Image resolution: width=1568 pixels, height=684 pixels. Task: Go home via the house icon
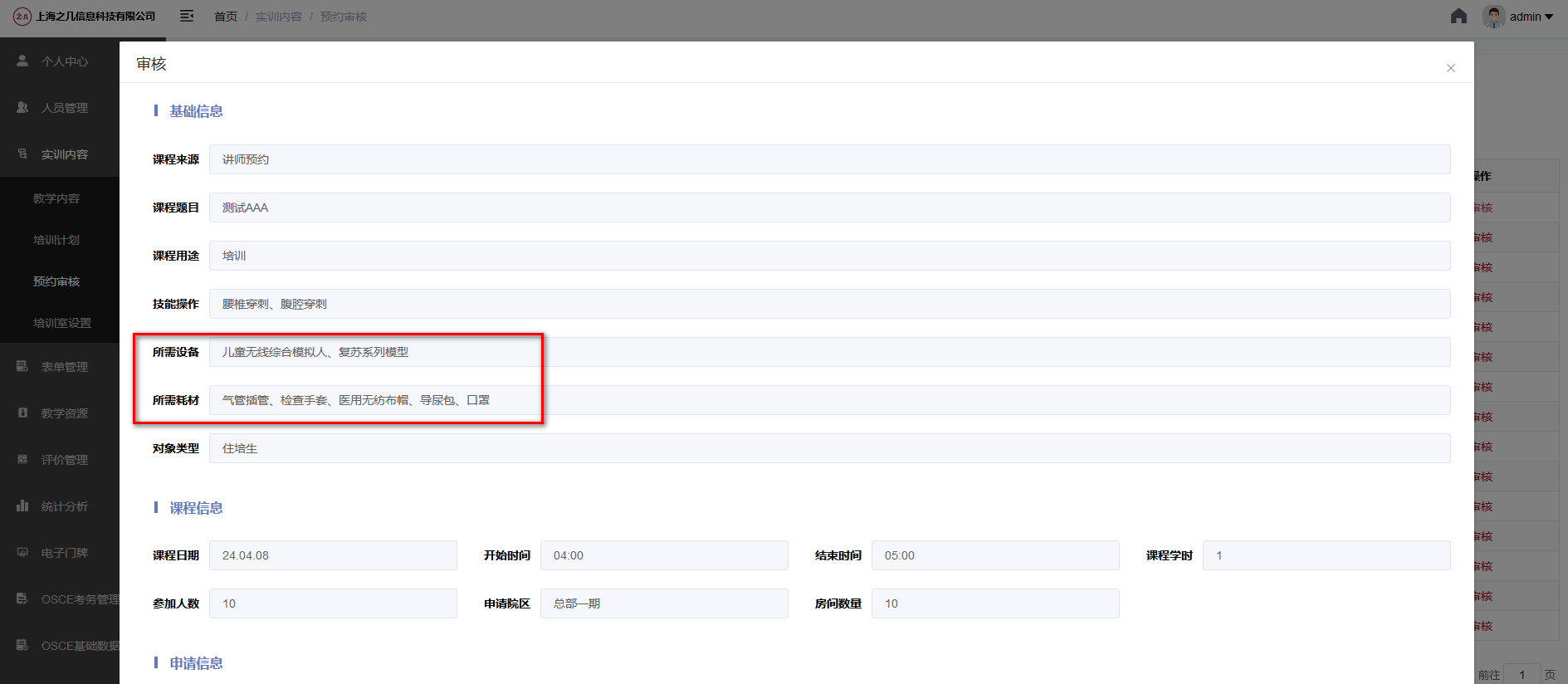tap(1458, 16)
